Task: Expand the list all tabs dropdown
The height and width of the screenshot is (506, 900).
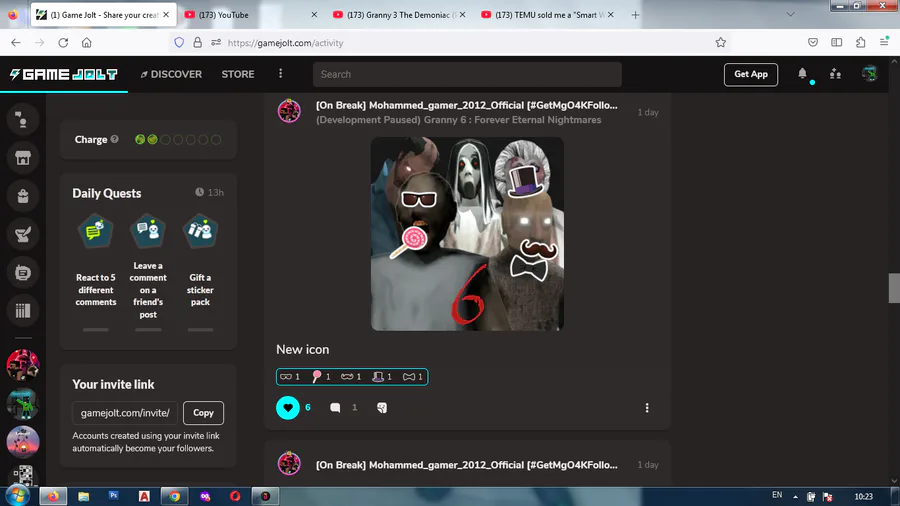Action: click(x=790, y=15)
